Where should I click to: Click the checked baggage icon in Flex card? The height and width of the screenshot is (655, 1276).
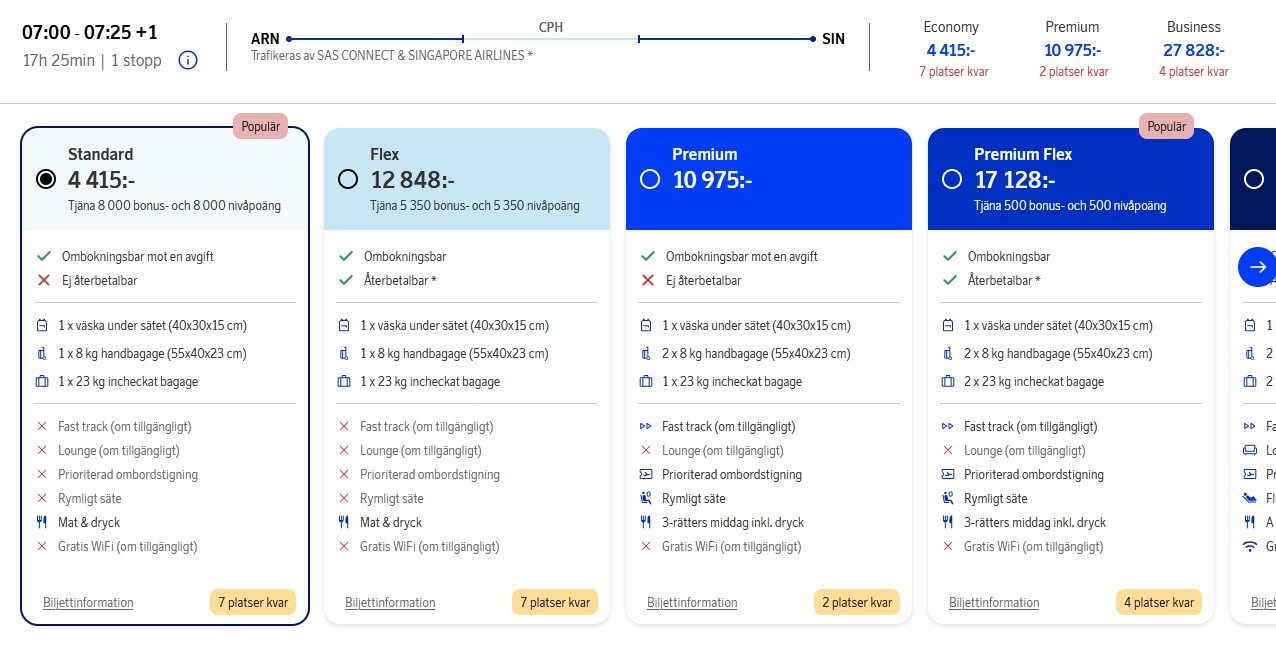(344, 381)
